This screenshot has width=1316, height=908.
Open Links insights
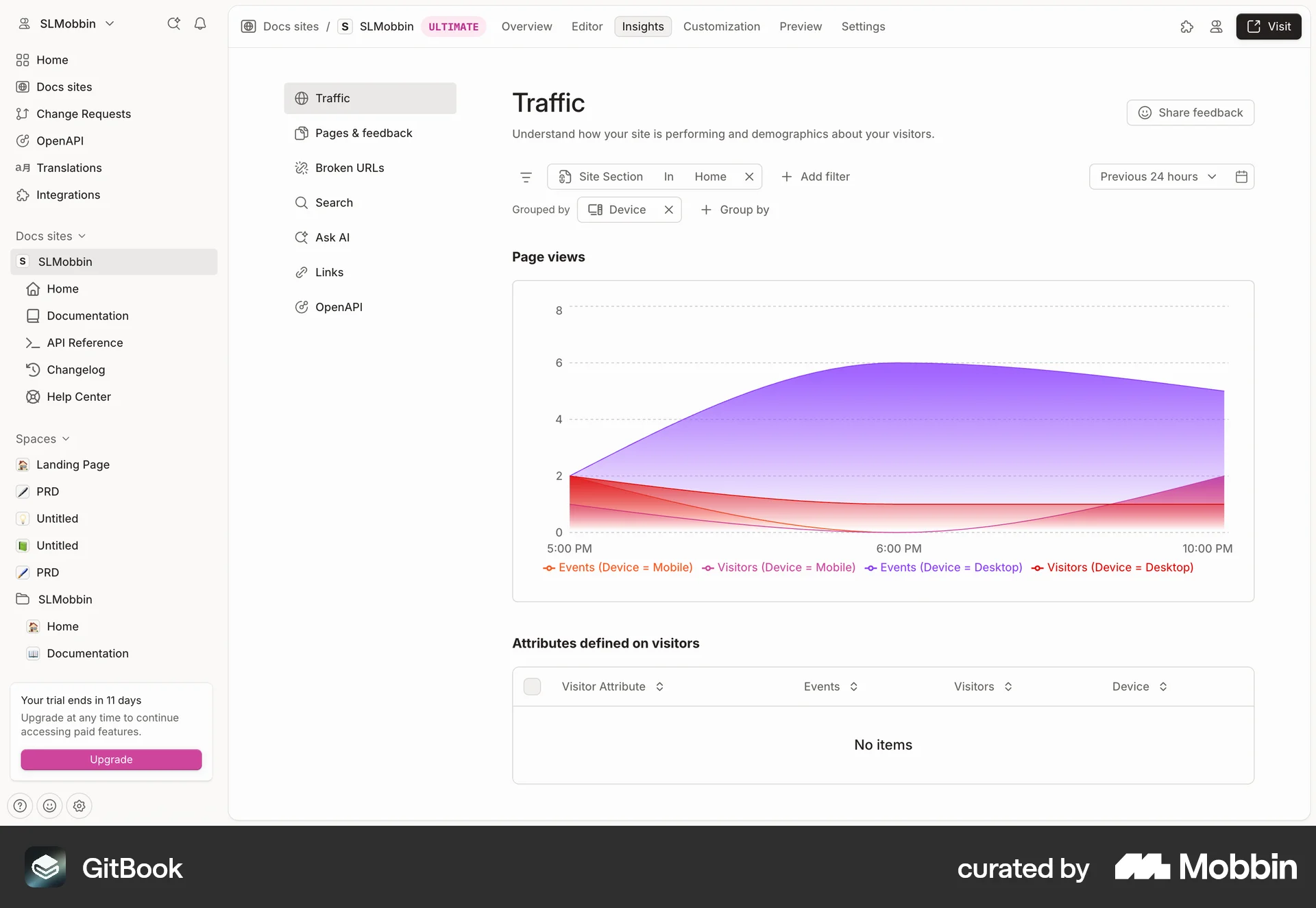370,273
